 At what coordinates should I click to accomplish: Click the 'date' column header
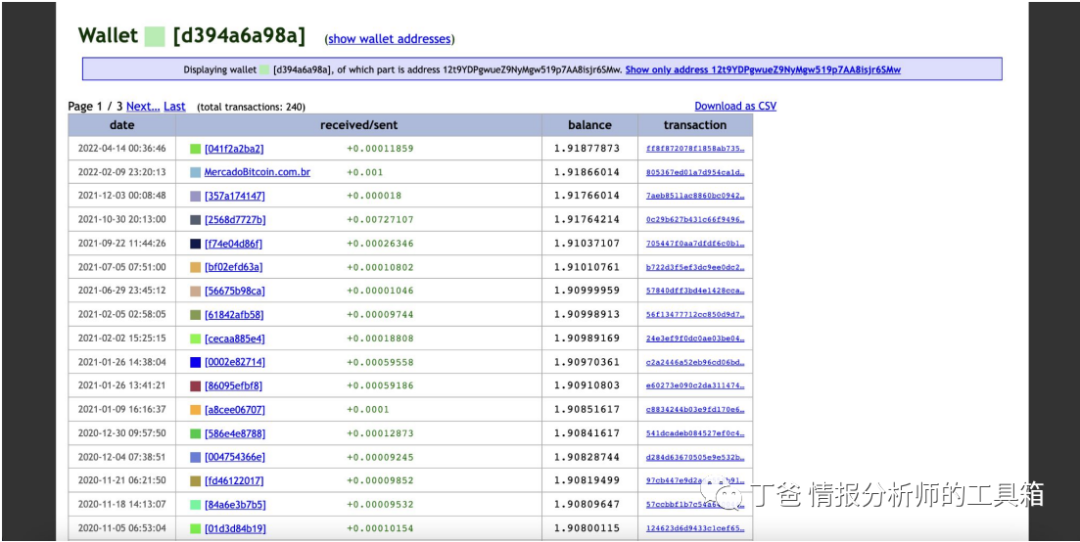[122, 125]
